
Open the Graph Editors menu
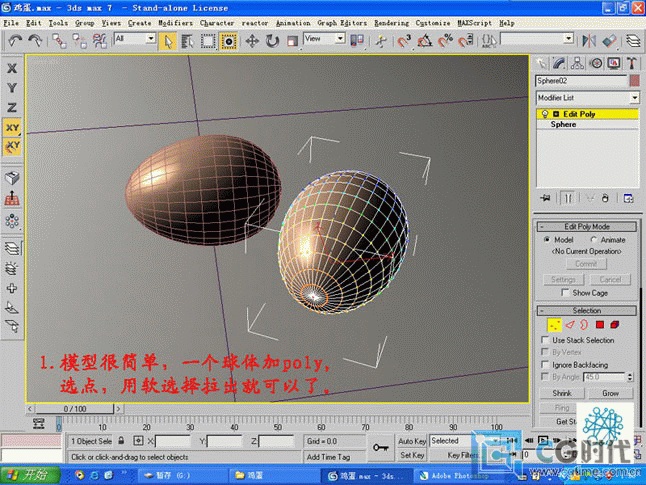pyautogui.click(x=342, y=23)
